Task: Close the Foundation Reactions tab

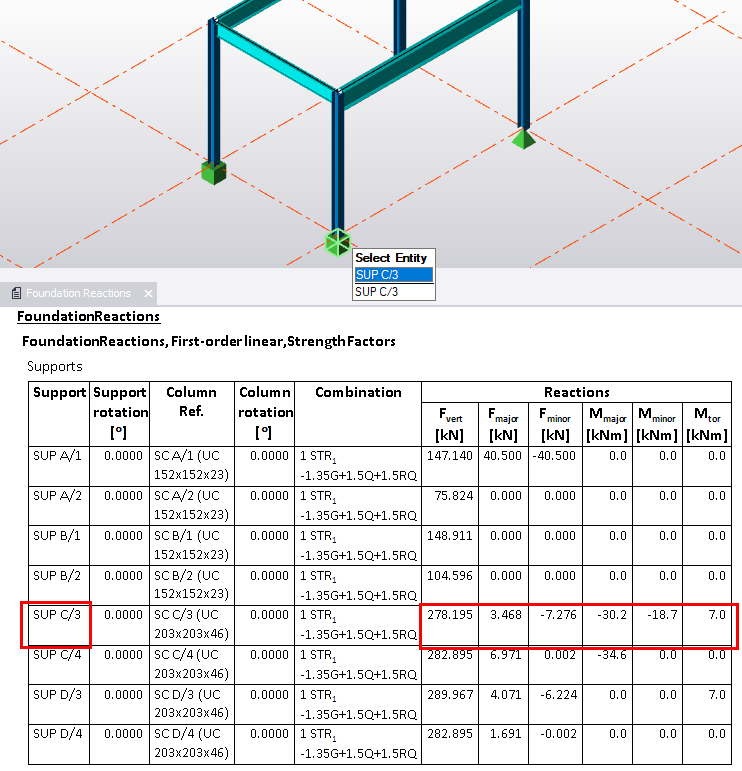Action: (148, 294)
